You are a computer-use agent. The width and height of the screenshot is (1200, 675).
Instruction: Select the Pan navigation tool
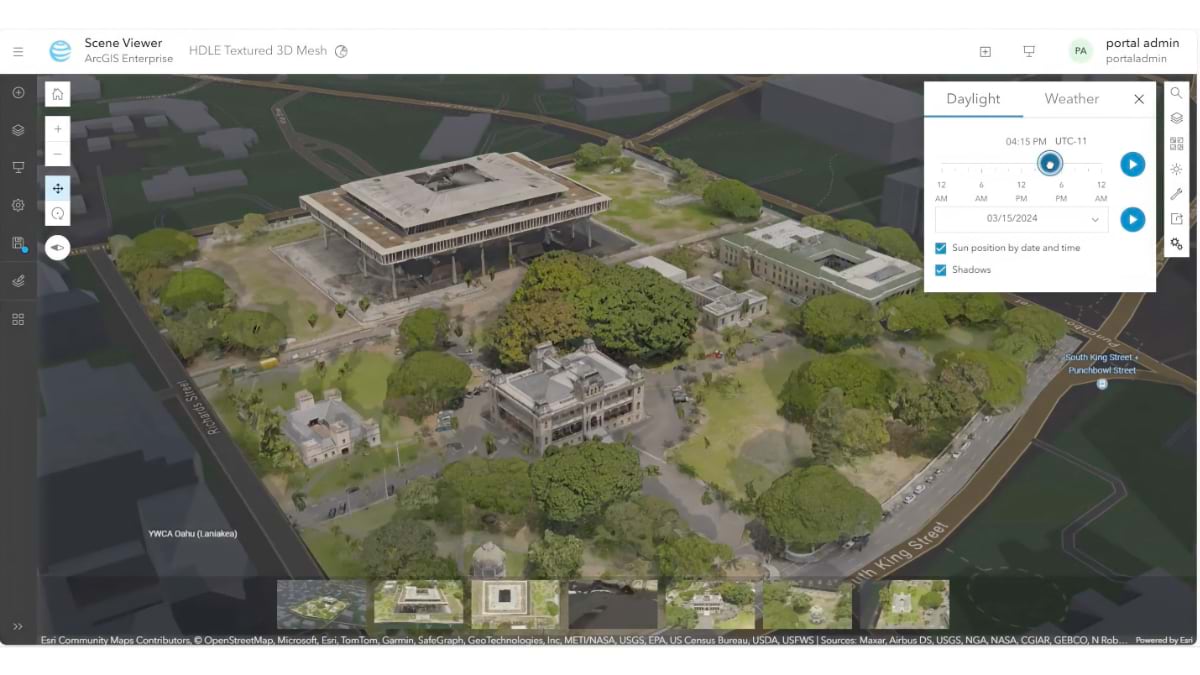pyautogui.click(x=57, y=188)
